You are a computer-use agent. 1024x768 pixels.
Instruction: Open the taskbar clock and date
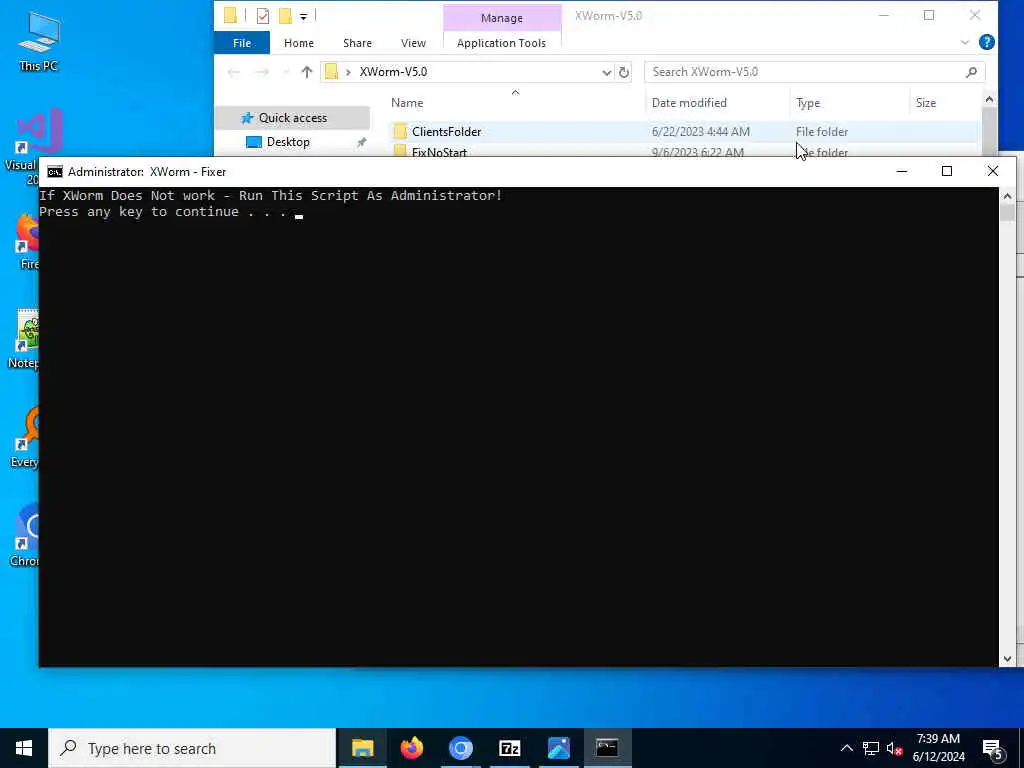tap(938, 748)
